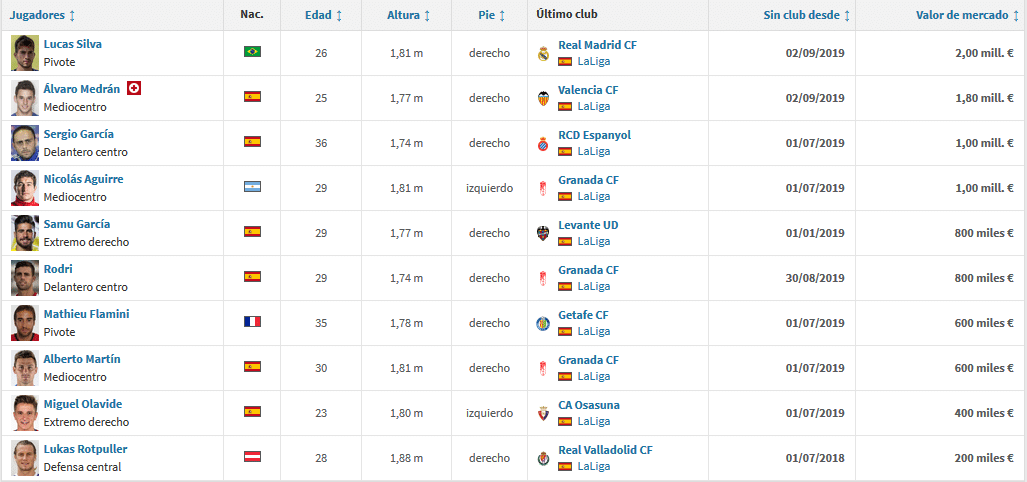Viewport: 1027px width, 482px height.
Task: Open LaLiga link under Levante UD
Action: point(593,241)
